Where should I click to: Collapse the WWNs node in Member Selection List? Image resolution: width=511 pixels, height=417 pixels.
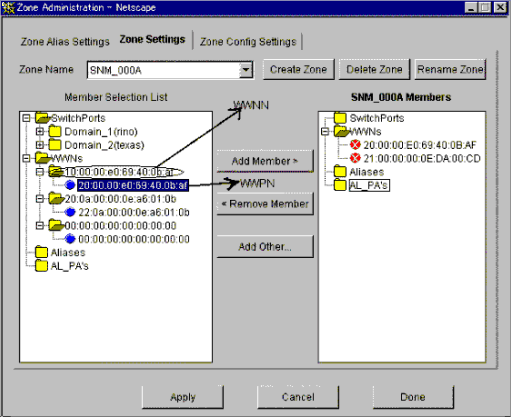[26, 158]
